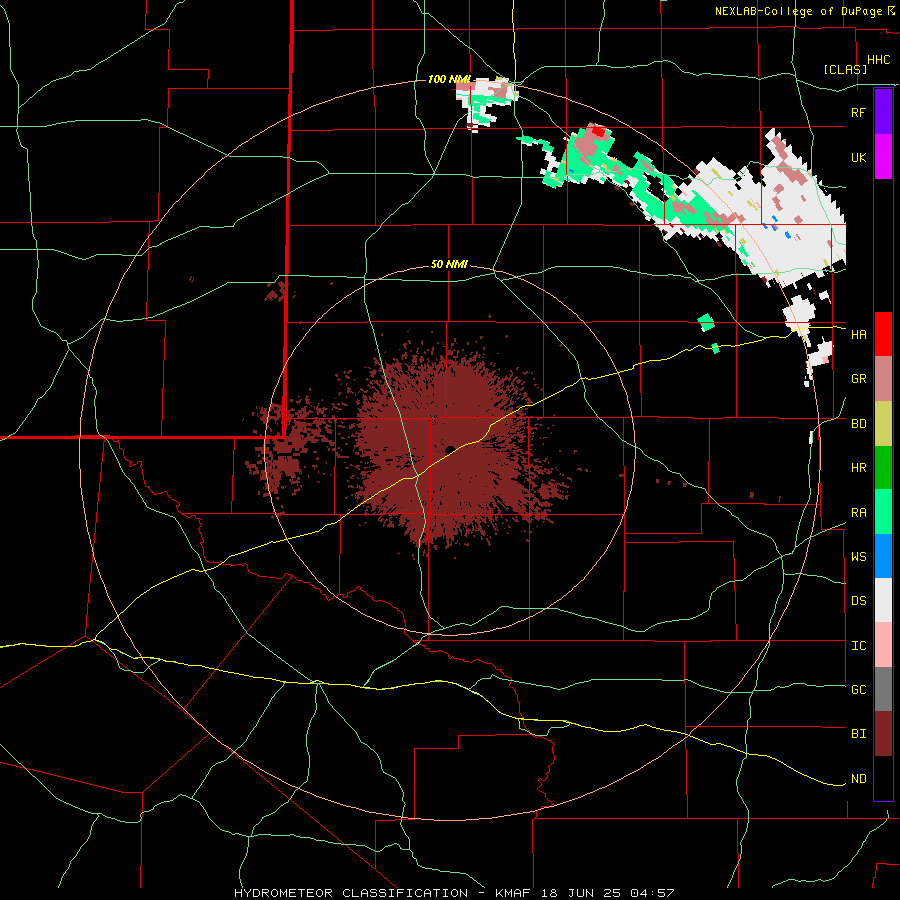Click the RA rain legend swatch
Image resolution: width=900 pixels, height=900 pixels.
click(x=883, y=512)
